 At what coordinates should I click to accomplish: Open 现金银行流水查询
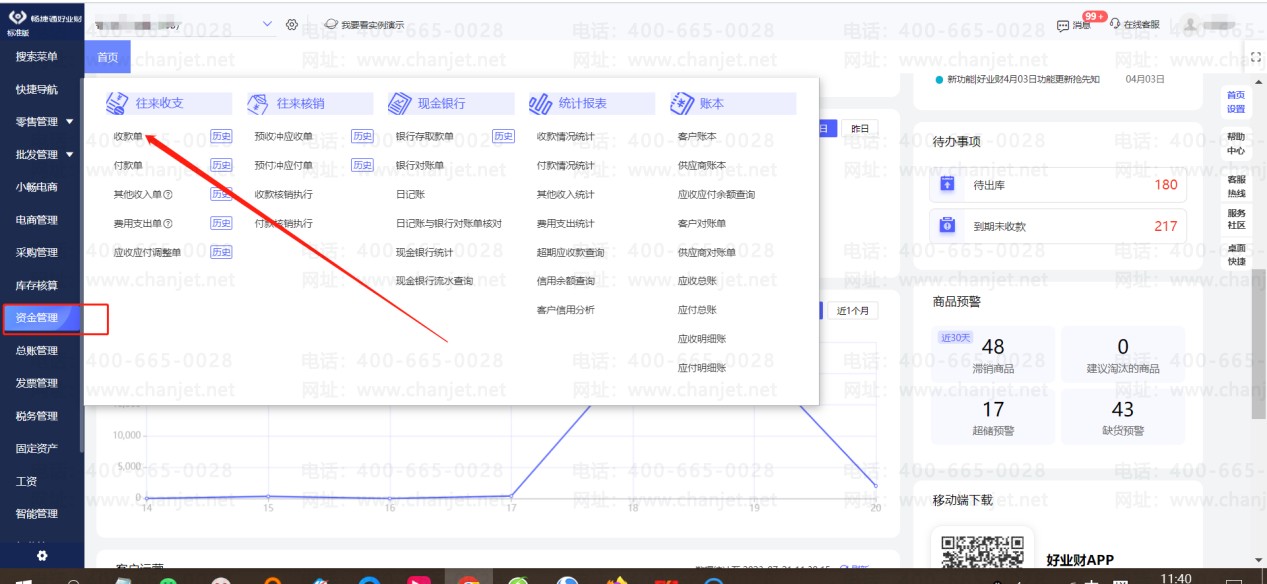point(434,281)
